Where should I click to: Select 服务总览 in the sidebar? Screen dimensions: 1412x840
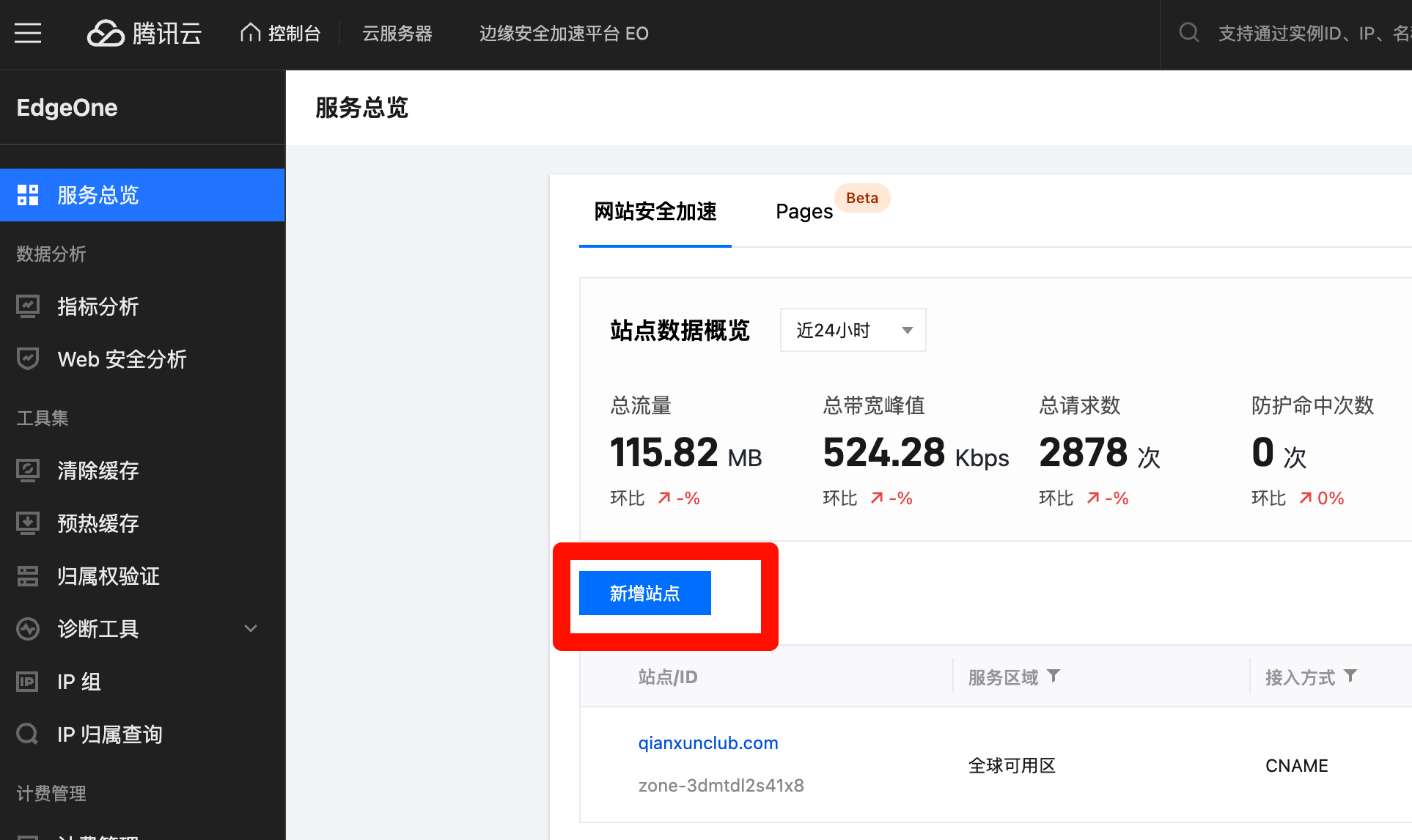(x=142, y=195)
